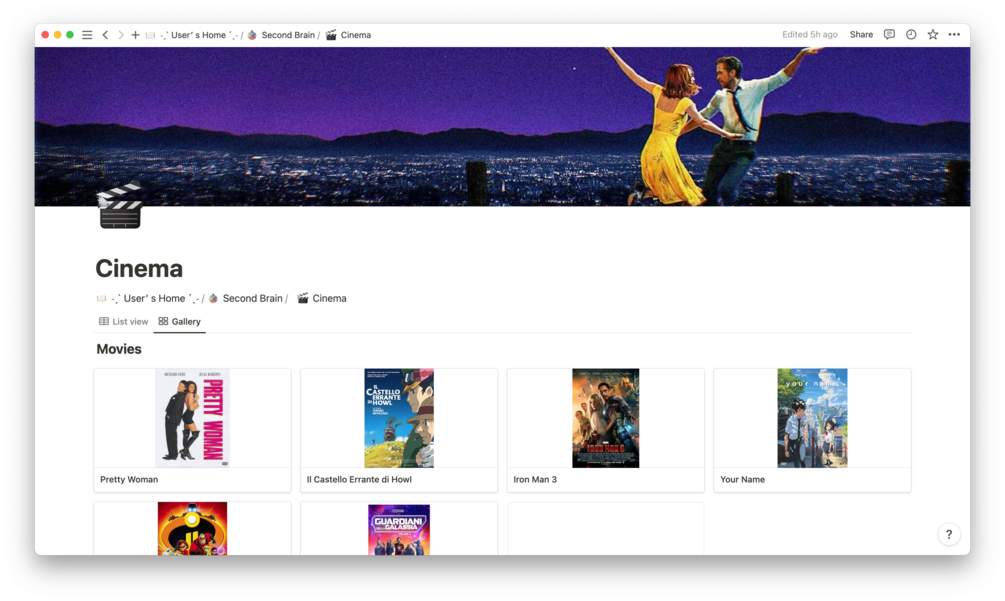Click the clapperboard icon in top breadcrumb
The image size is (1005, 601).
point(331,35)
